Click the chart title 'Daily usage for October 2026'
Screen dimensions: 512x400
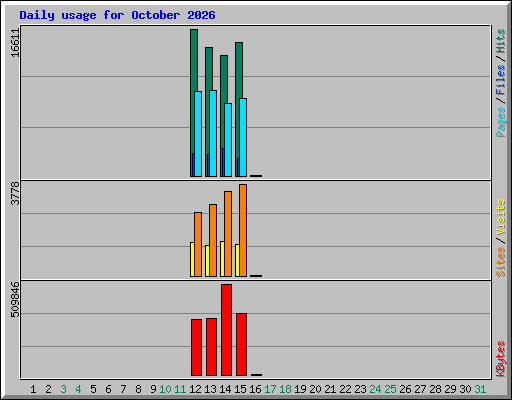(117, 15)
